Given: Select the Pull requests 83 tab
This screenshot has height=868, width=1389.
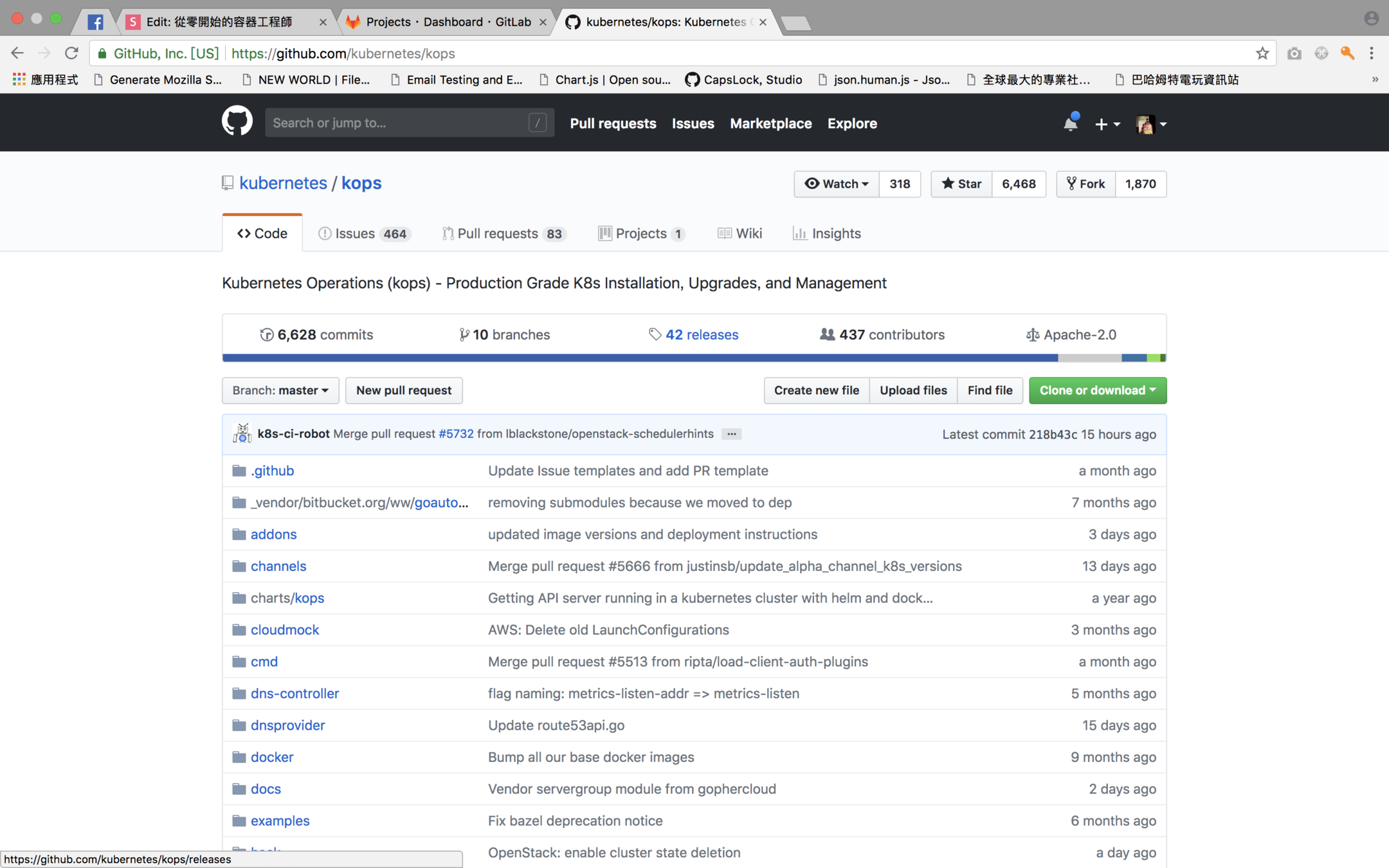Looking at the screenshot, I should (504, 233).
